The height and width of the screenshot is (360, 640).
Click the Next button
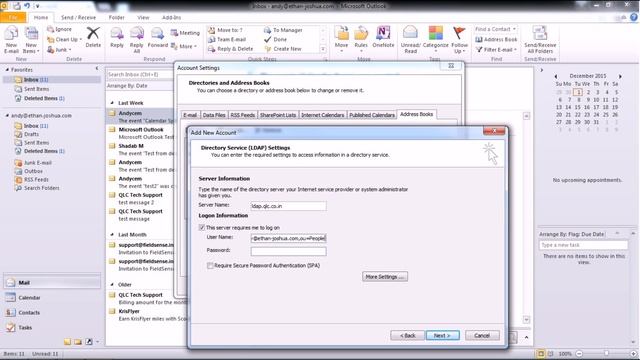(442, 336)
